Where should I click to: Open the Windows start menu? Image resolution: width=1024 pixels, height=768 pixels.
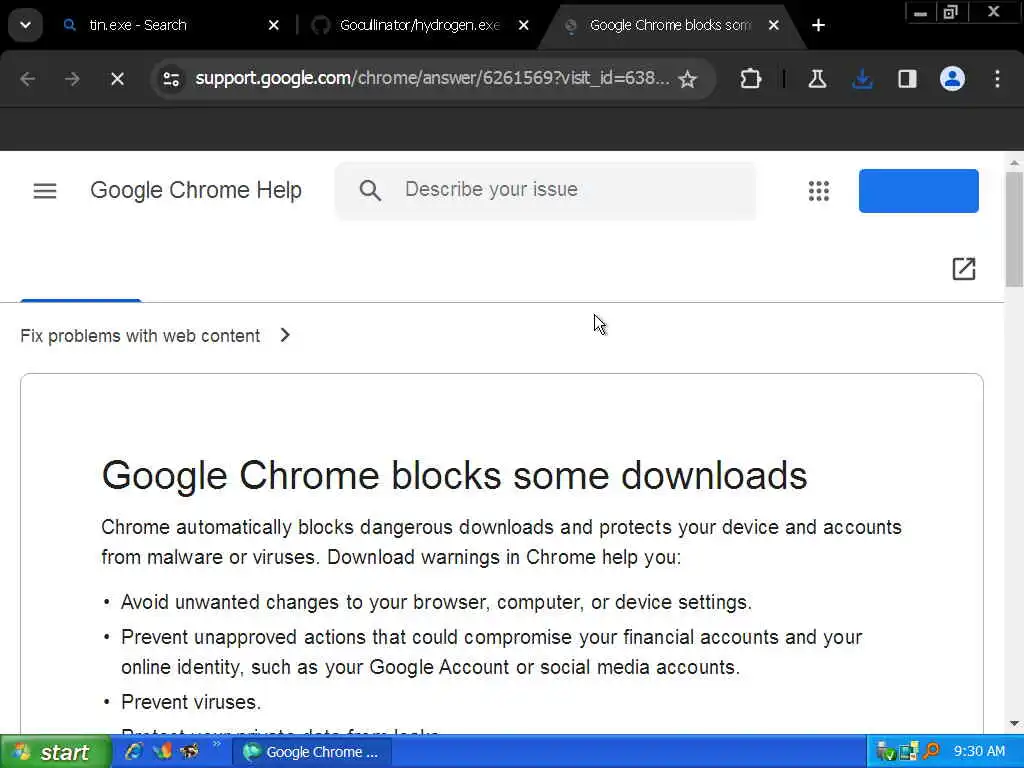(x=56, y=752)
